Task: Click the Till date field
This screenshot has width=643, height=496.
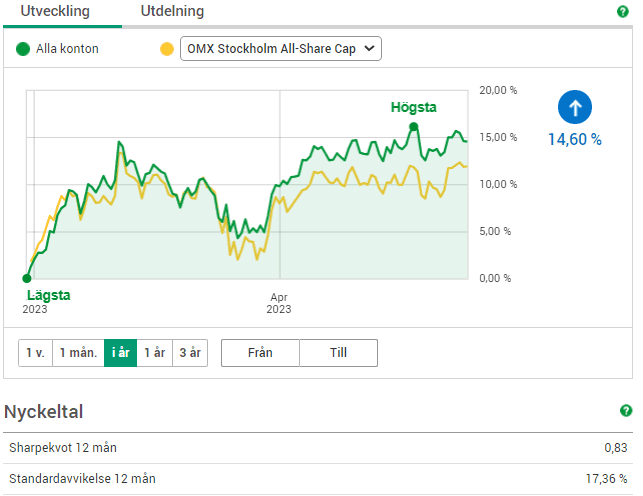Action: [x=338, y=353]
